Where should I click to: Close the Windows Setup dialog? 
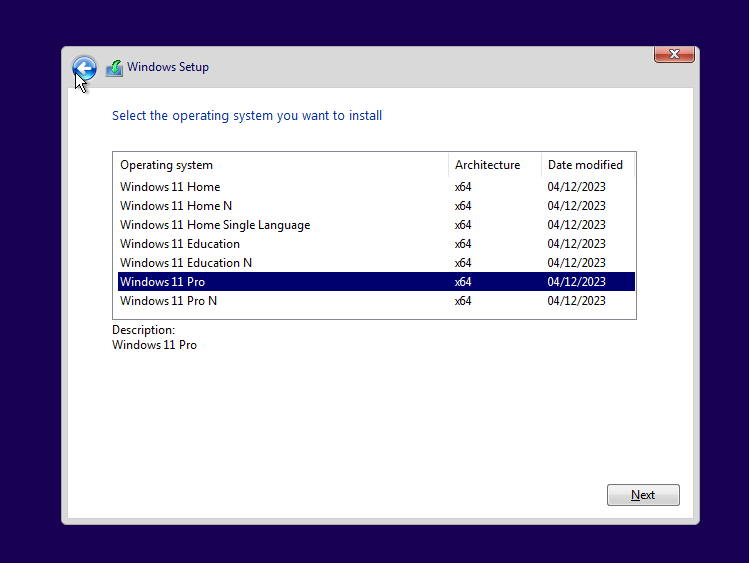tap(674, 54)
